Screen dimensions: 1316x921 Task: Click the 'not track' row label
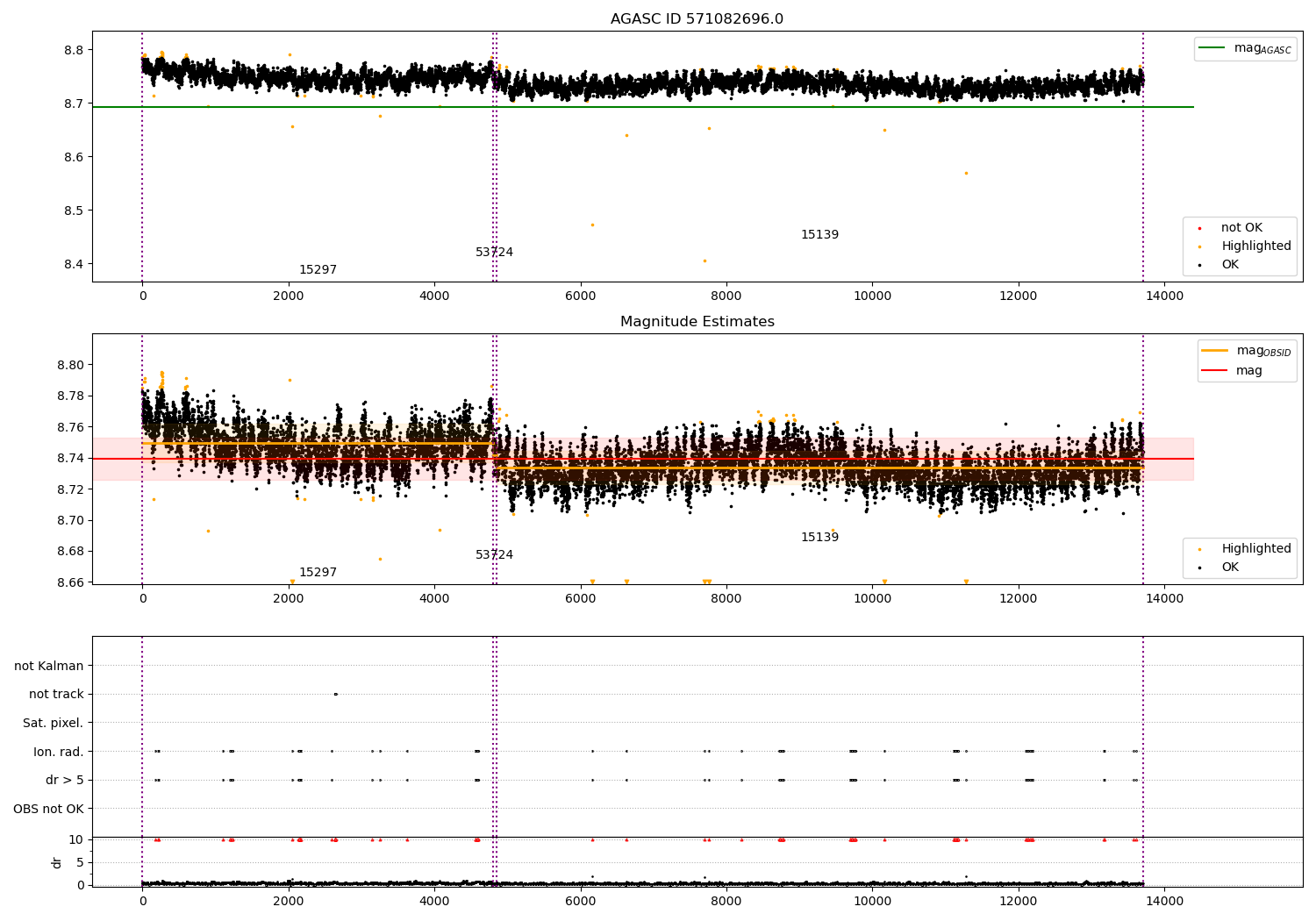[56, 695]
